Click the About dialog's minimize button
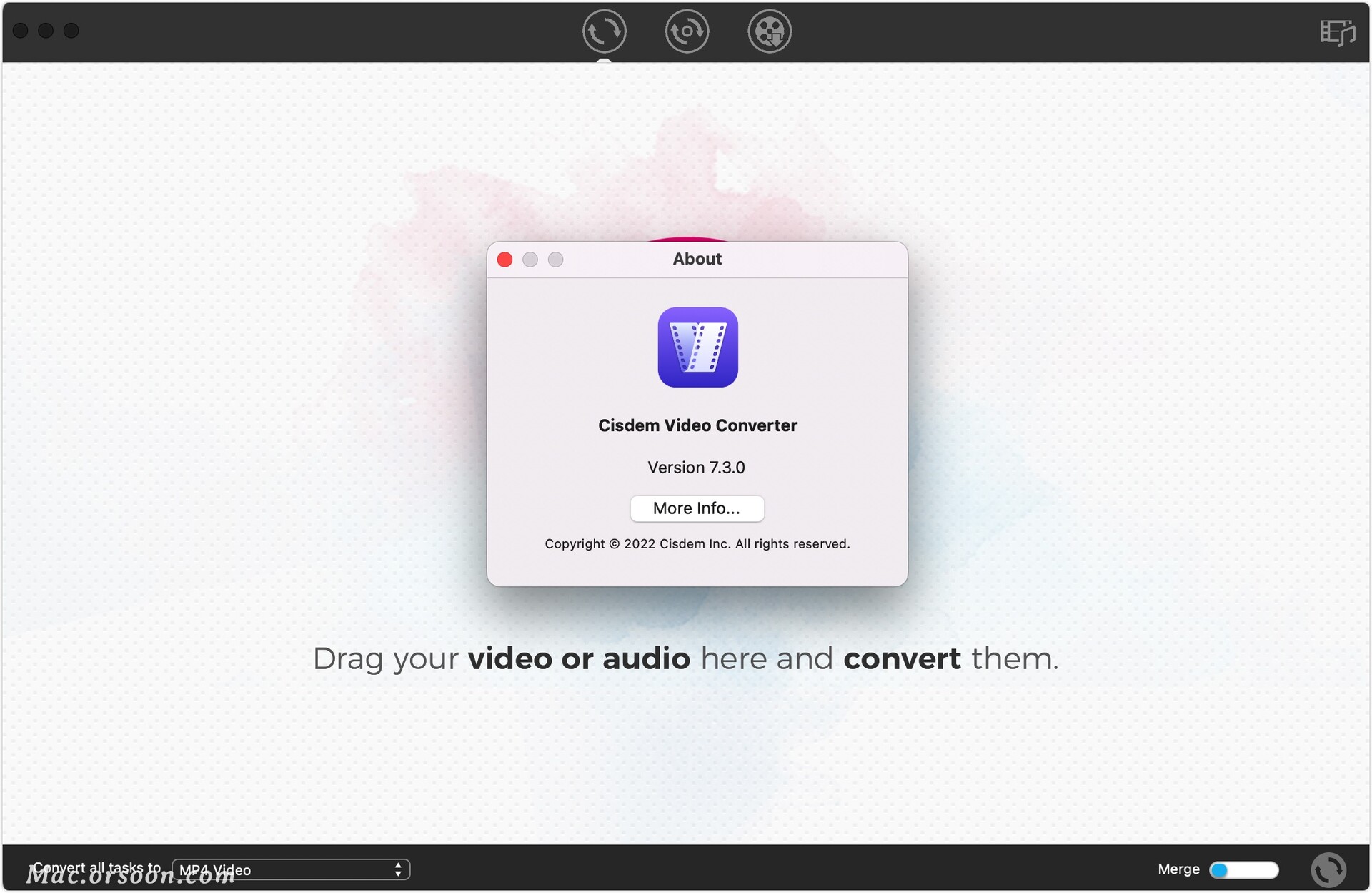The height and width of the screenshot is (893, 1372). (x=530, y=260)
